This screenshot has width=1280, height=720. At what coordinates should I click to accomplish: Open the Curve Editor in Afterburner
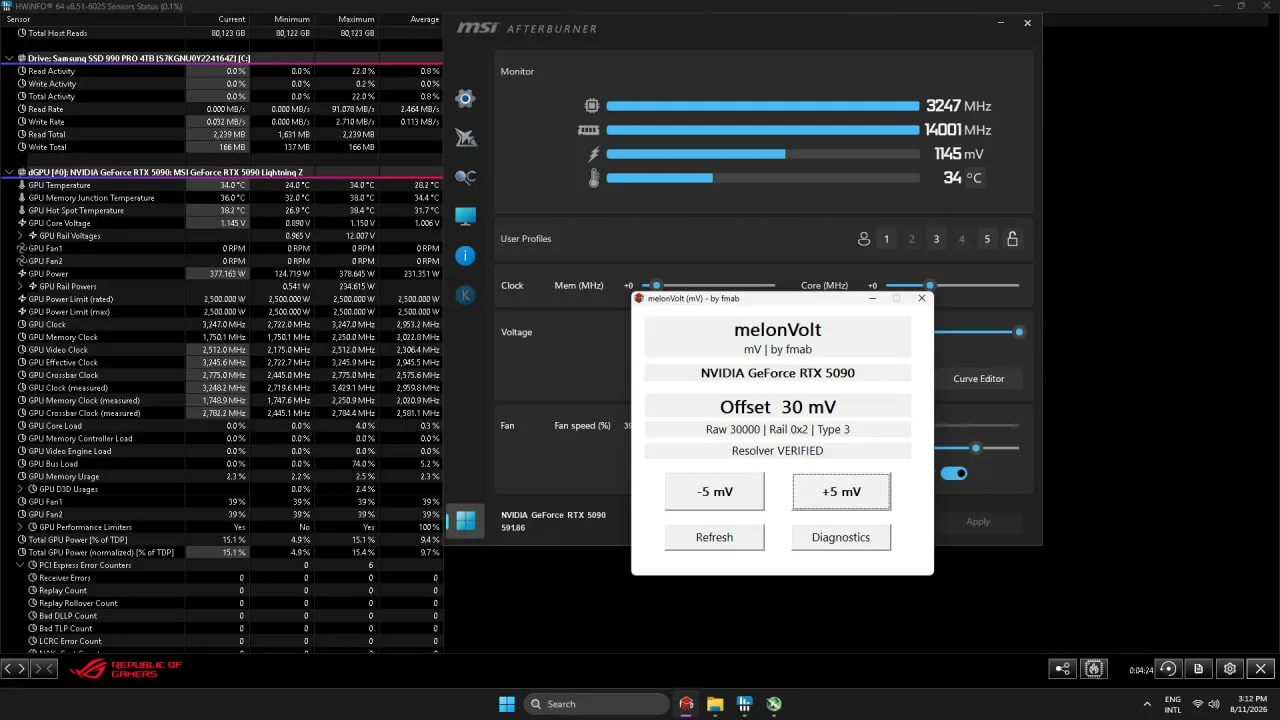tap(978, 379)
